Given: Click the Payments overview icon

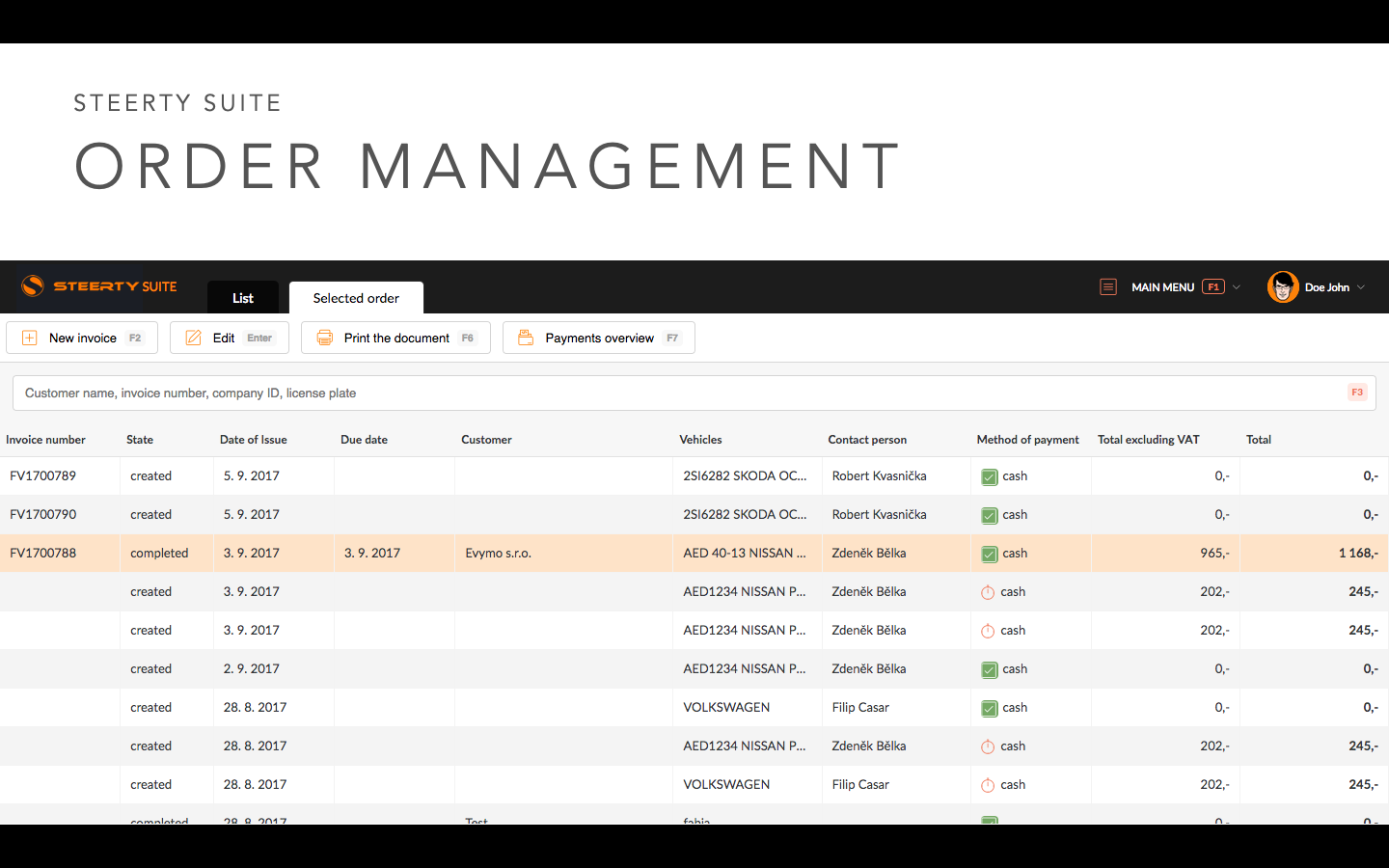Looking at the screenshot, I should pos(526,338).
